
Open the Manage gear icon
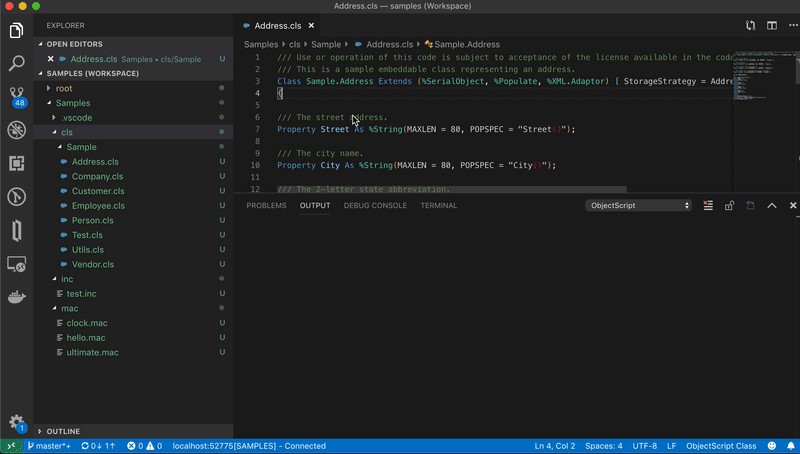point(16,422)
